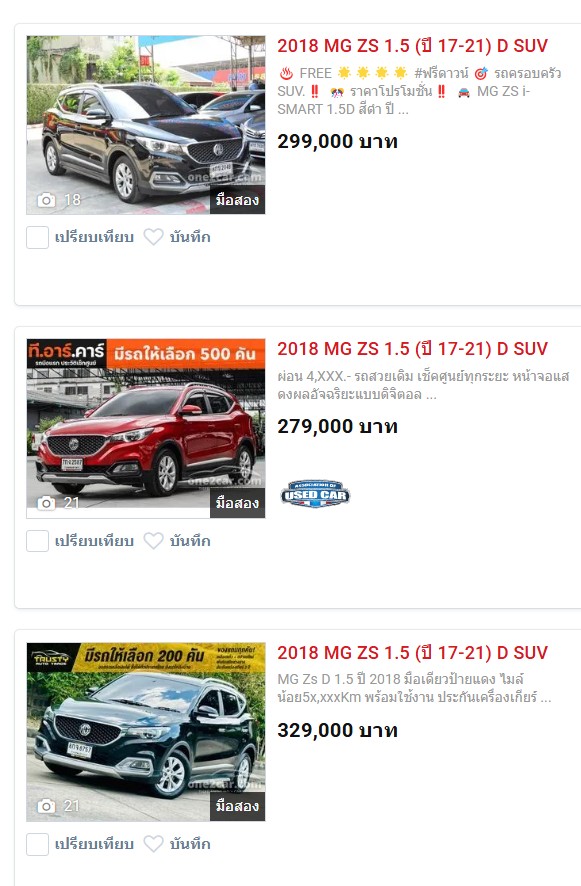Click heart icon on the 299,000 baht listing
The image size is (581, 886).
coord(153,237)
